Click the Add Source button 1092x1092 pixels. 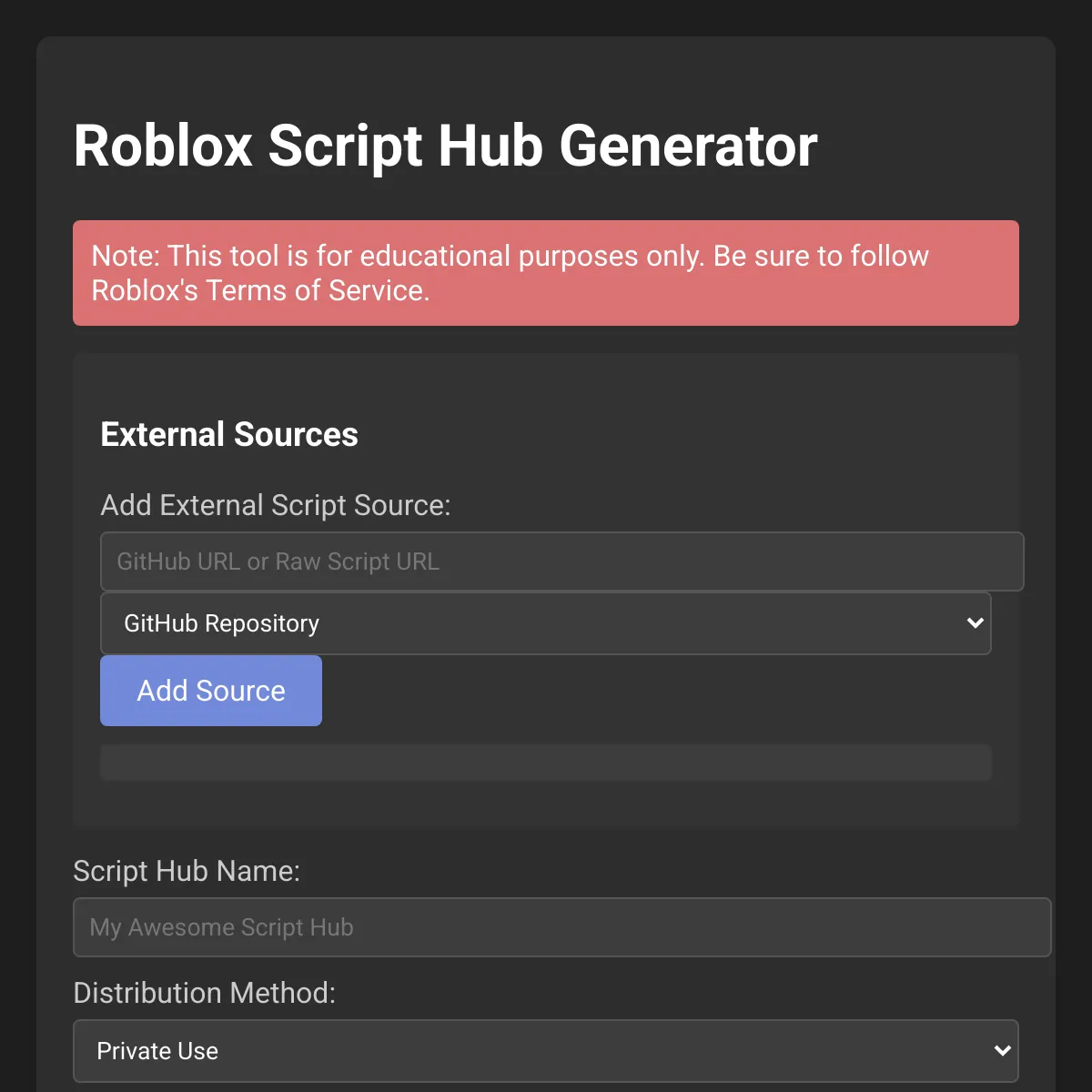[x=211, y=691]
